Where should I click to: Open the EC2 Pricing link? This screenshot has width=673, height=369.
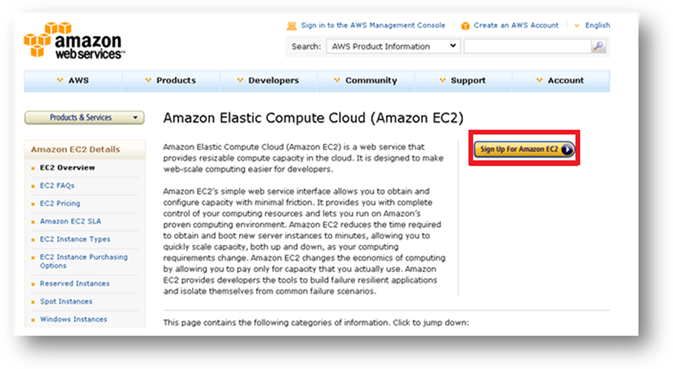pos(60,203)
